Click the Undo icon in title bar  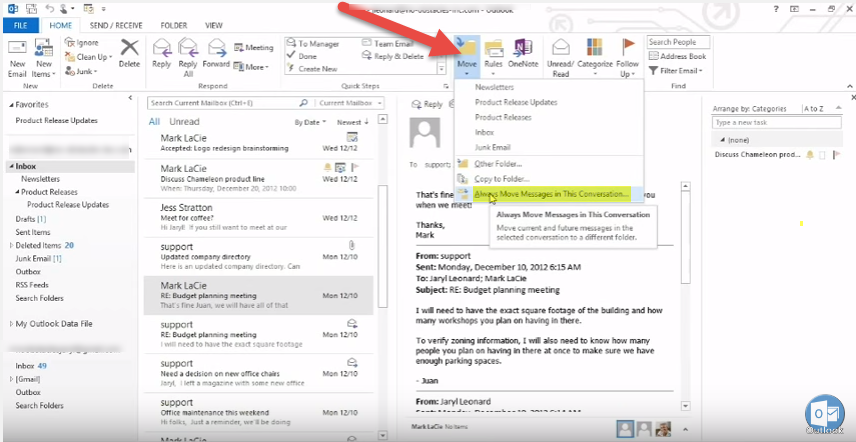(49, 9)
